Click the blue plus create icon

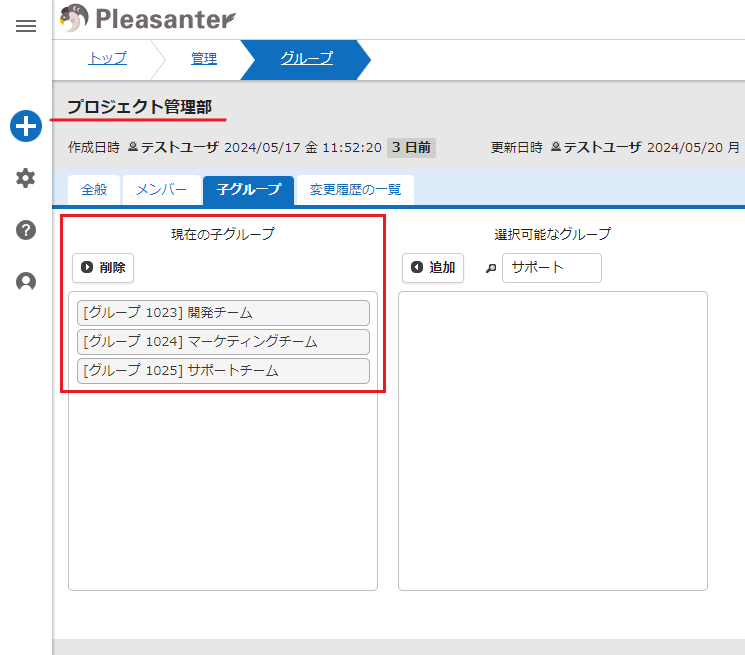[x=26, y=126]
